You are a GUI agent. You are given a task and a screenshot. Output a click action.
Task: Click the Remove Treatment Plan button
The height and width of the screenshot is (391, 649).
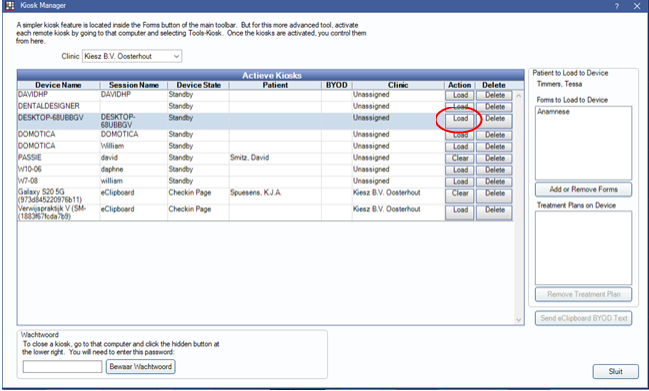point(583,294)
